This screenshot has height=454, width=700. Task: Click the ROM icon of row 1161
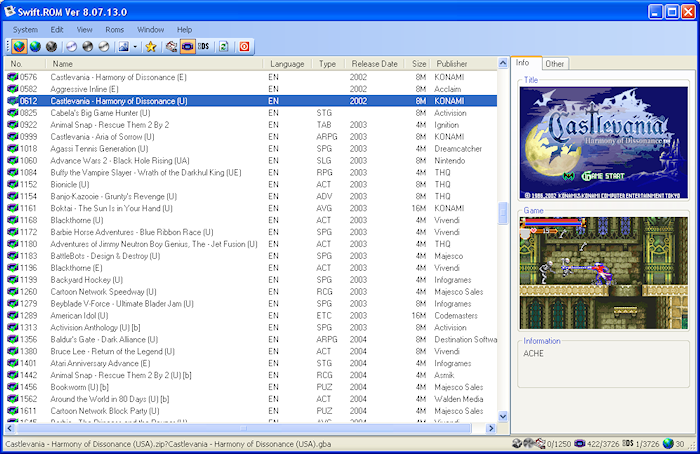tap(12, 208)
